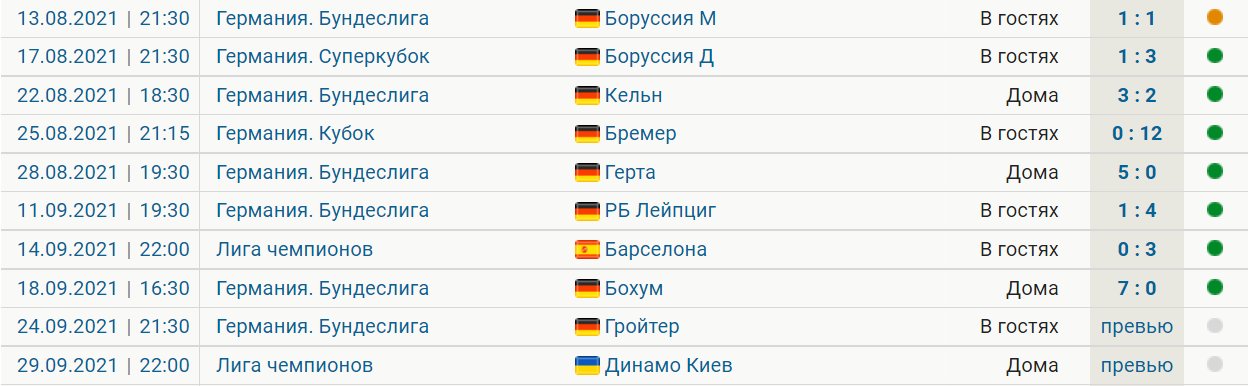Click the German flag beside РБ Лейпциг

pos(587,211)
